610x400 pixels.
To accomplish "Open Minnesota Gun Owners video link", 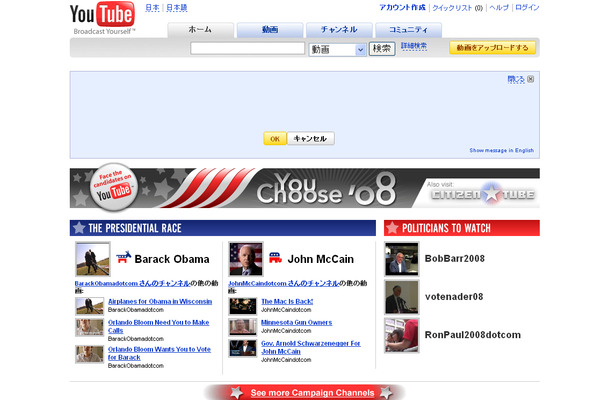I will point(296,323).
